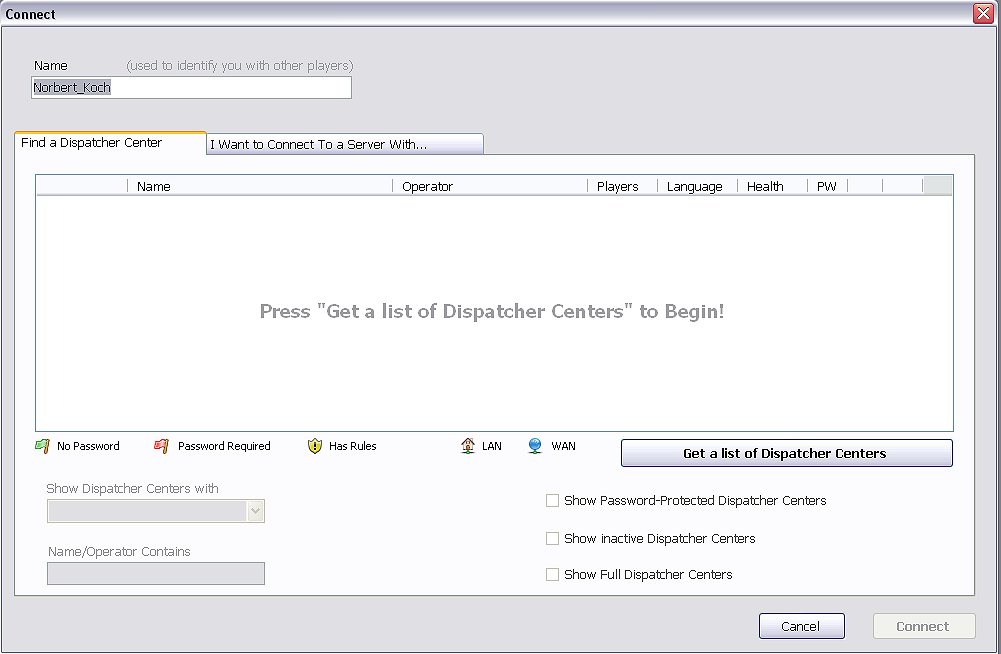Screen dimensions: 1001x654
Task: Enable Show Password-Protected Dispatcher Centers
Action: pyautogui.click(x=552, y=501)
